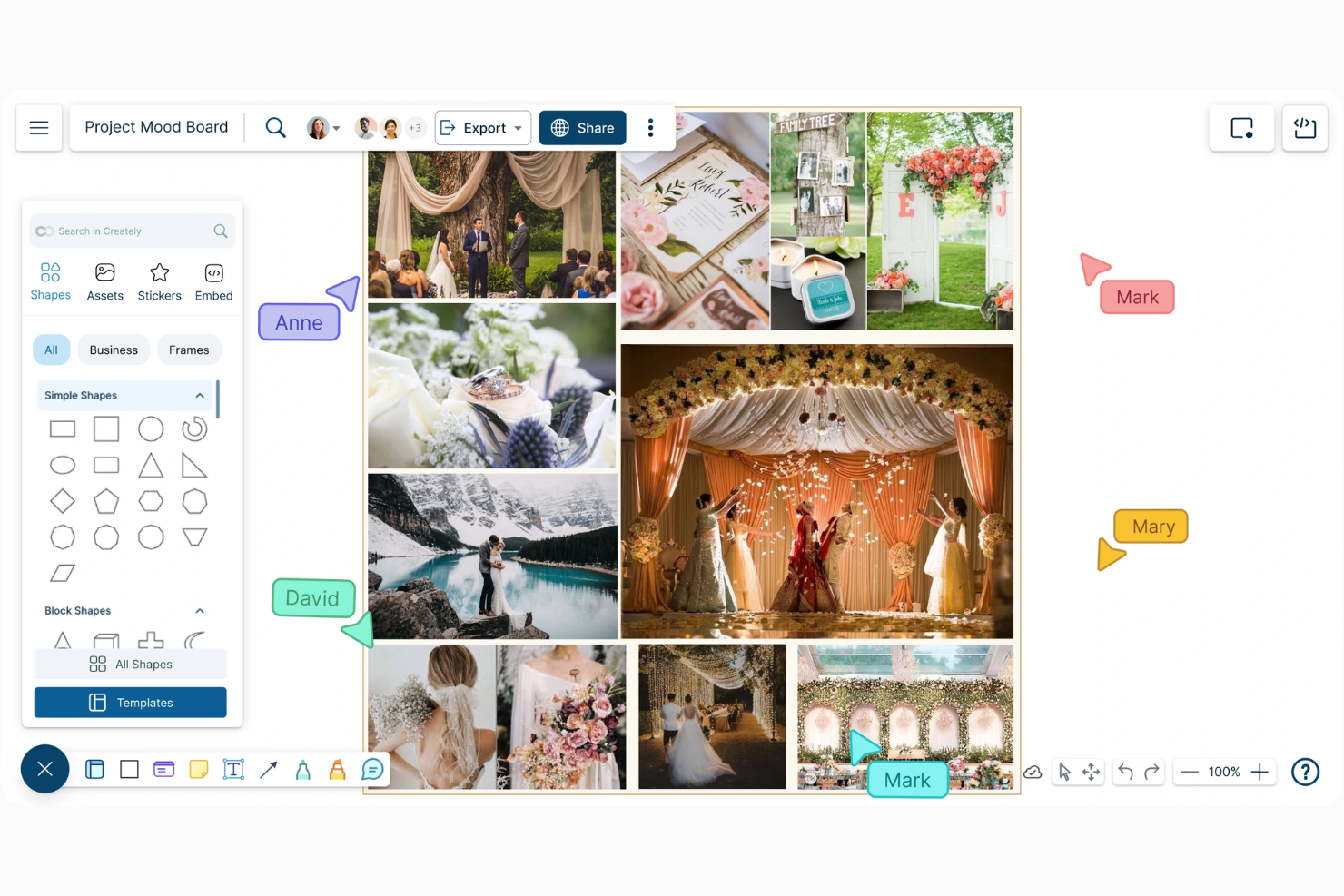This screenshot has width=1344, height=896.
Task: Select the text box tool
Action: (x=233, y=770)
